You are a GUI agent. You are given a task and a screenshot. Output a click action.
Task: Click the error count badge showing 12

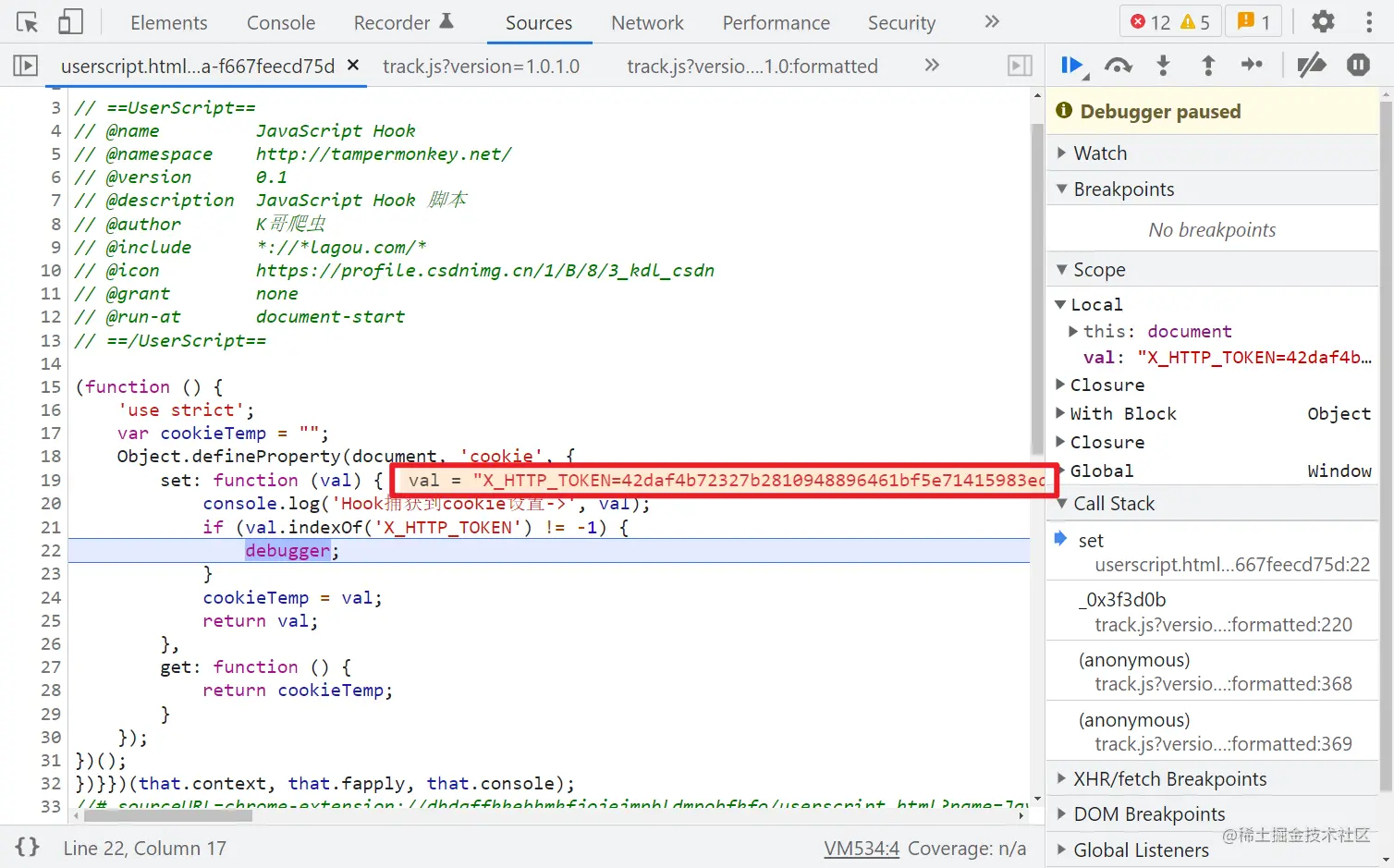[x=1150, y=22]
